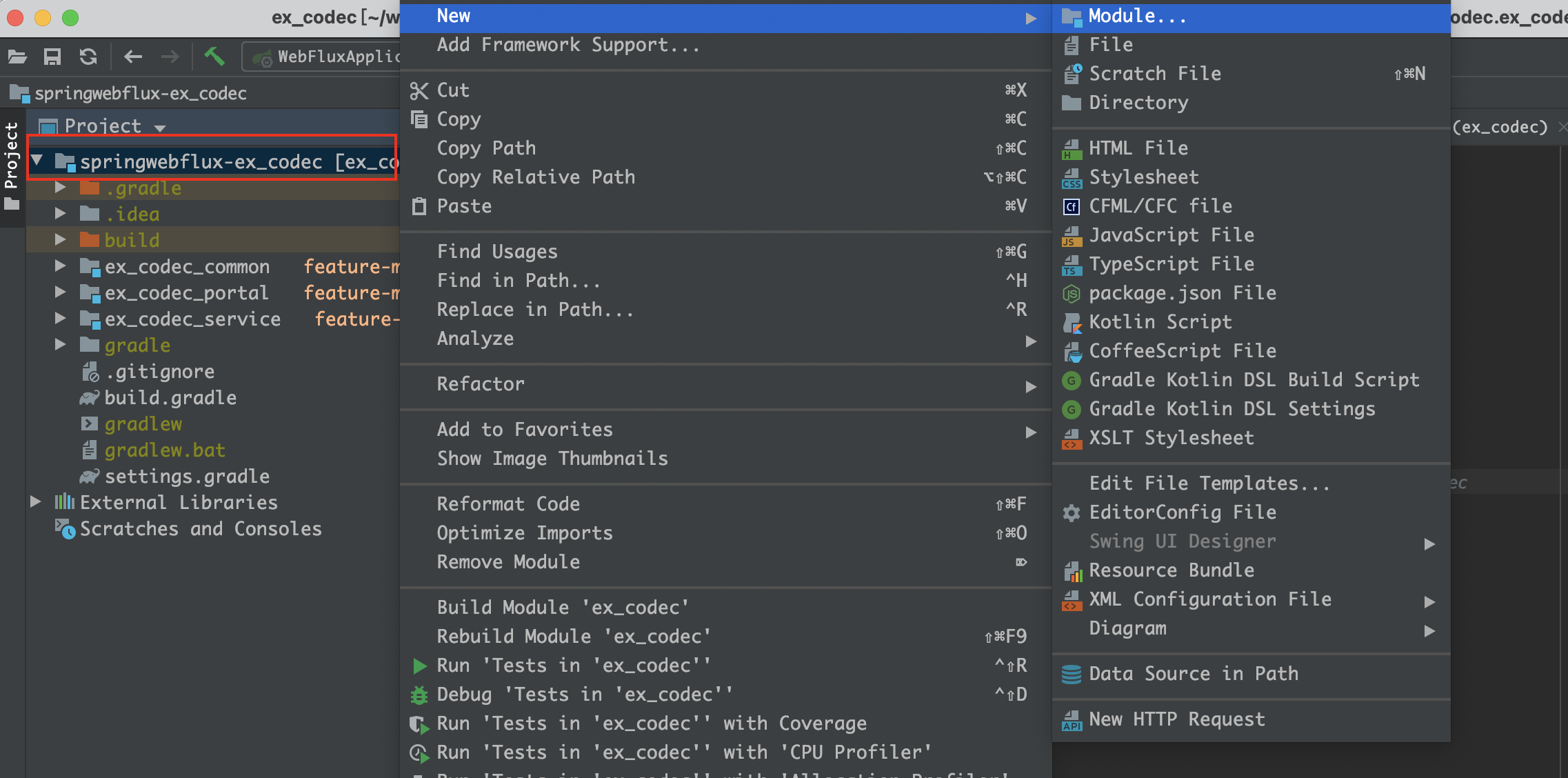Expand the ex_codec_common module
This screenshot has height=778, width=1568.
tap(60, 266)
